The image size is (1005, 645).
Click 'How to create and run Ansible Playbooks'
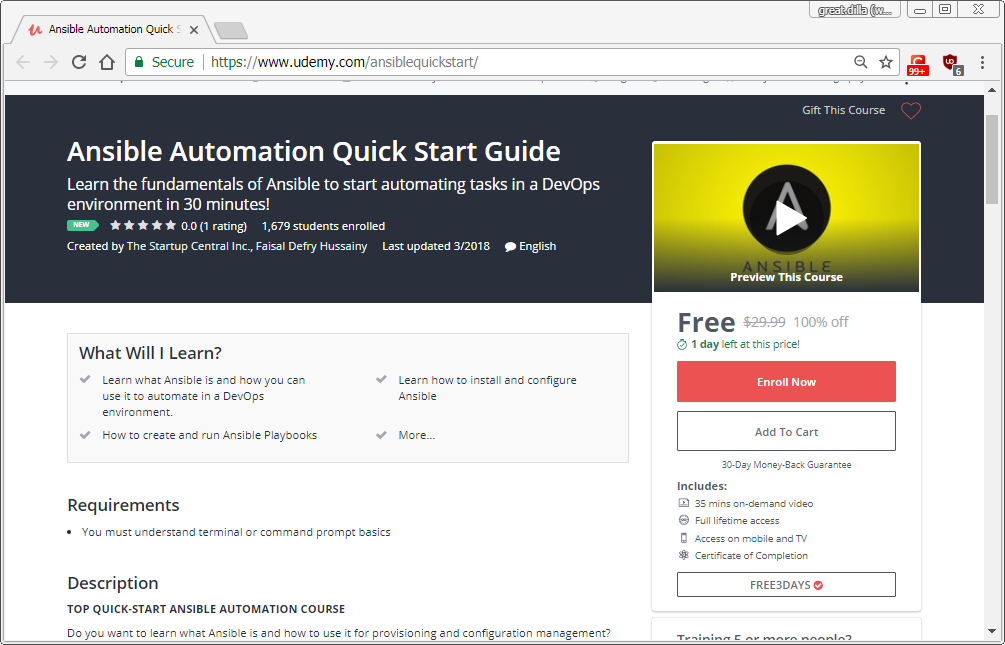(210, 435)
